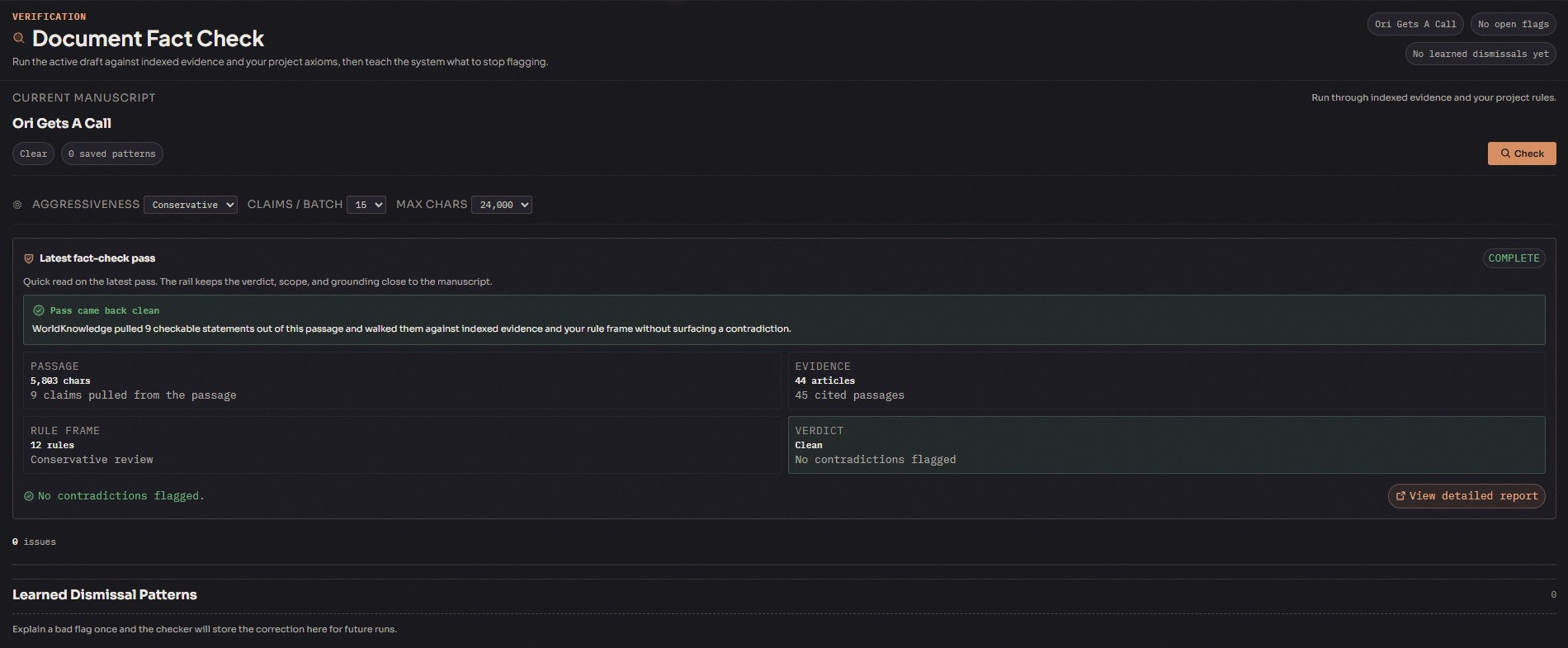This screenshot has height=648, width=1568.
Task: Open the View detailed report link
Action: click(1466, 496)
